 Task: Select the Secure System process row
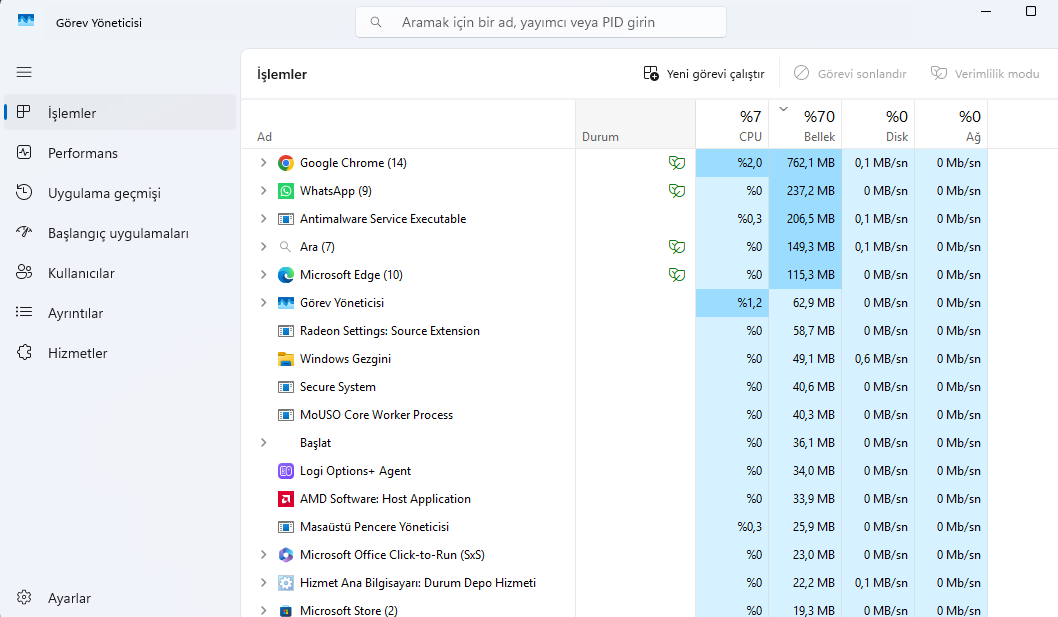click(x=614, y=387)
